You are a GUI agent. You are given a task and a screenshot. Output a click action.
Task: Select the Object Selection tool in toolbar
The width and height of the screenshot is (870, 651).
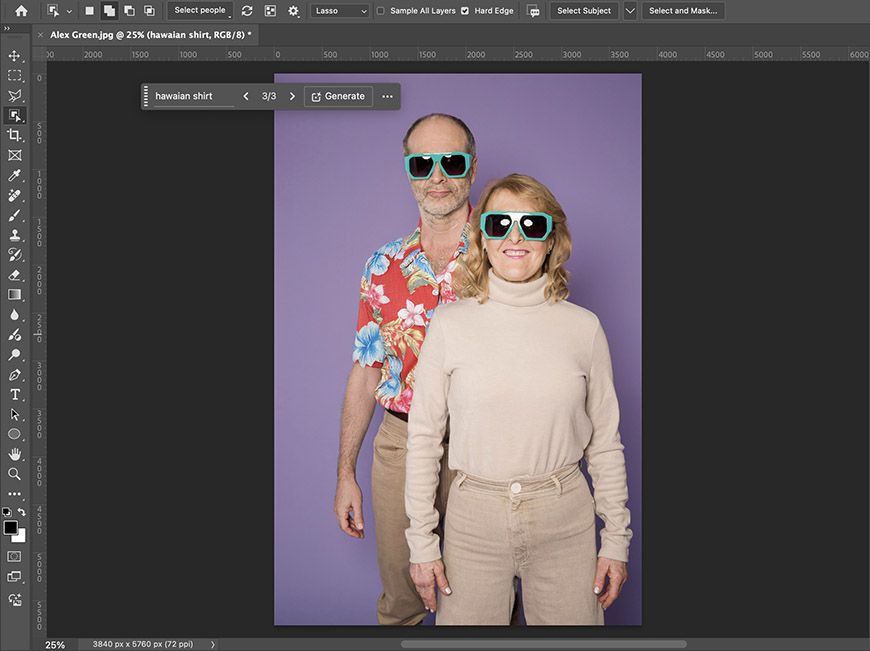14,115
